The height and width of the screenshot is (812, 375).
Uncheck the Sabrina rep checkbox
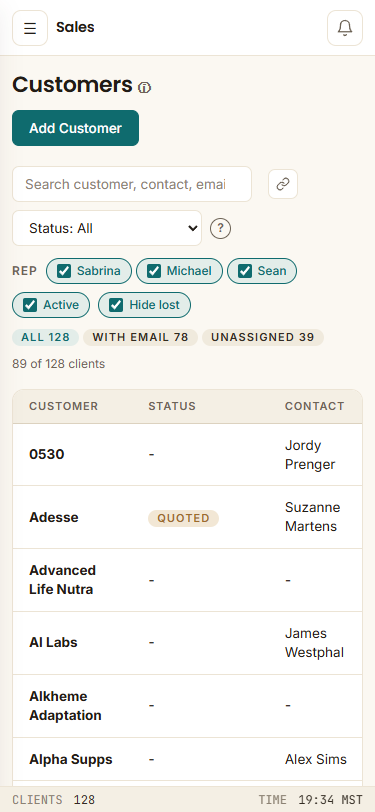[x=64, y=271]
